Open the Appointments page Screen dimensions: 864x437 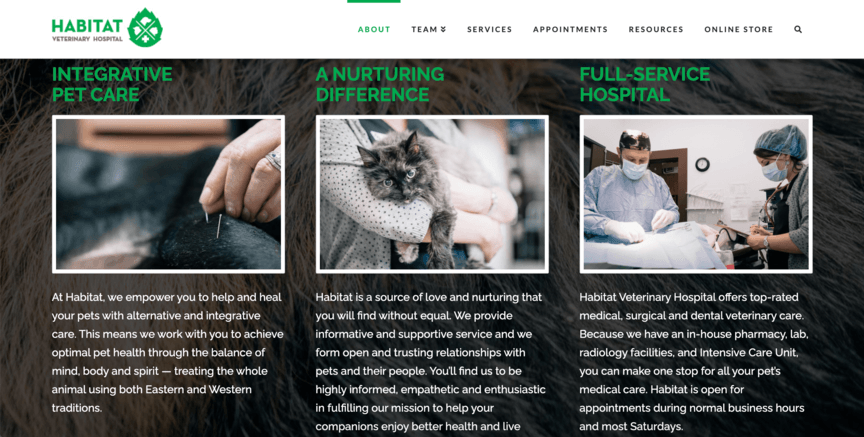tap(570, 29)
